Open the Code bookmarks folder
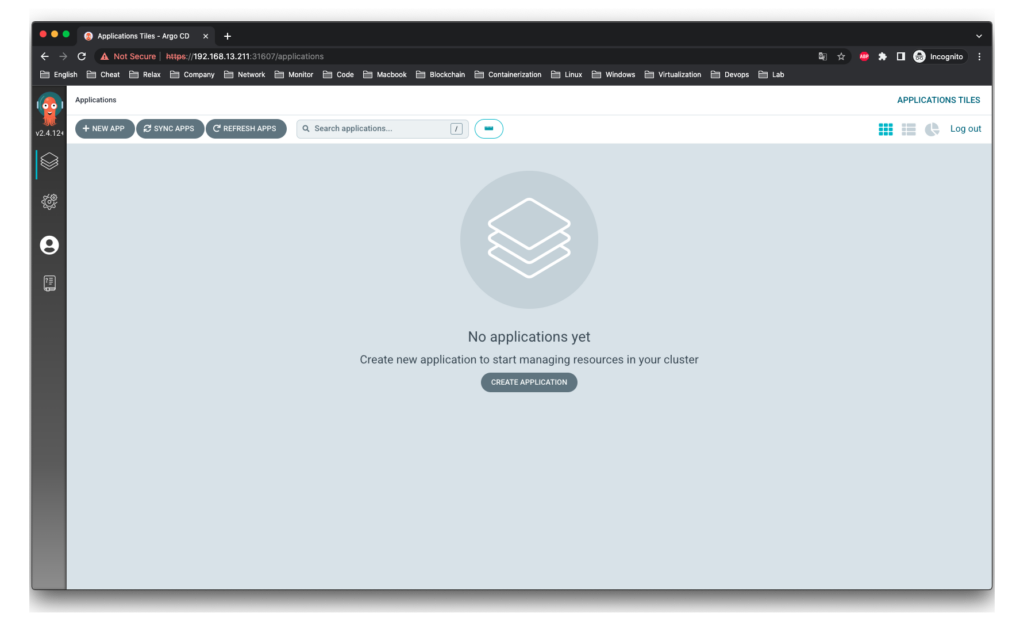The height and width of the screenshot is (632, 1024). point(338,74)
